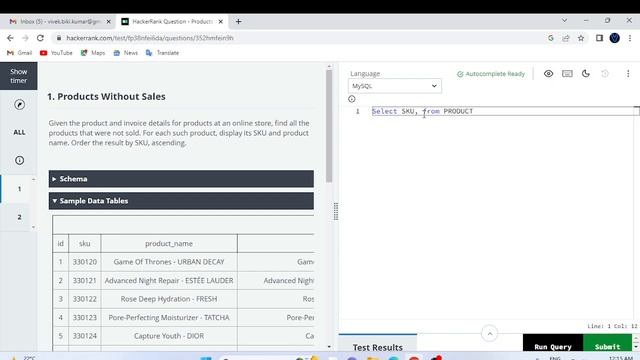640x360 pixels.
Task: Open the info icon in left sidebar
Action: (x=19, y=160)
